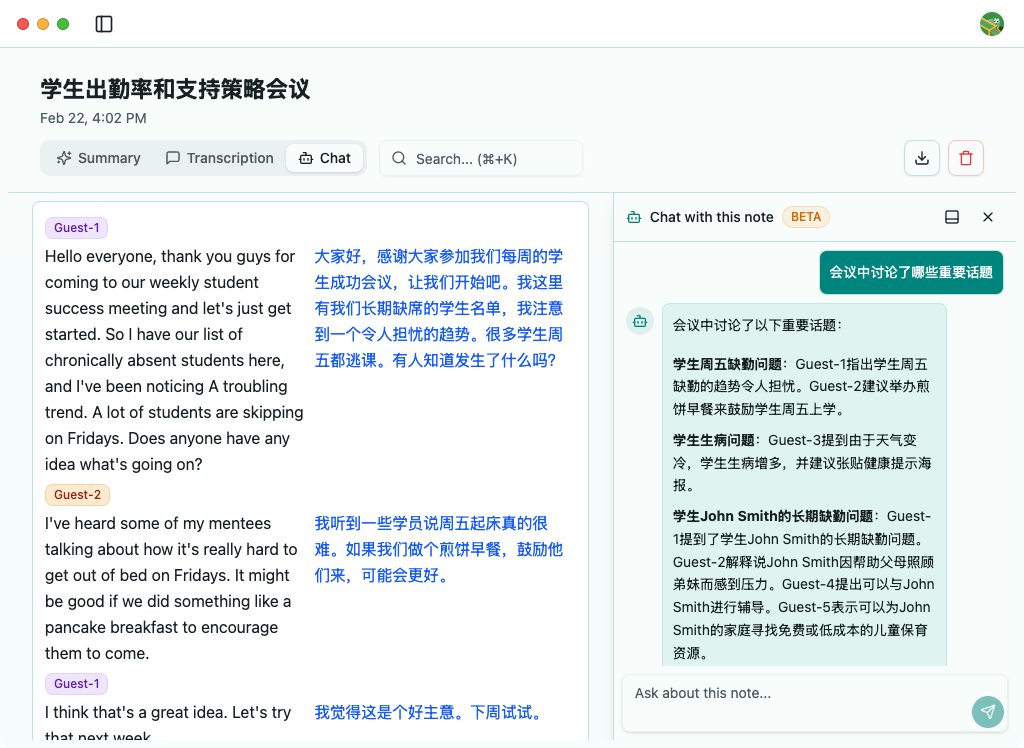Click the date Feb 22, 4:02 PM

pos(93,118)
